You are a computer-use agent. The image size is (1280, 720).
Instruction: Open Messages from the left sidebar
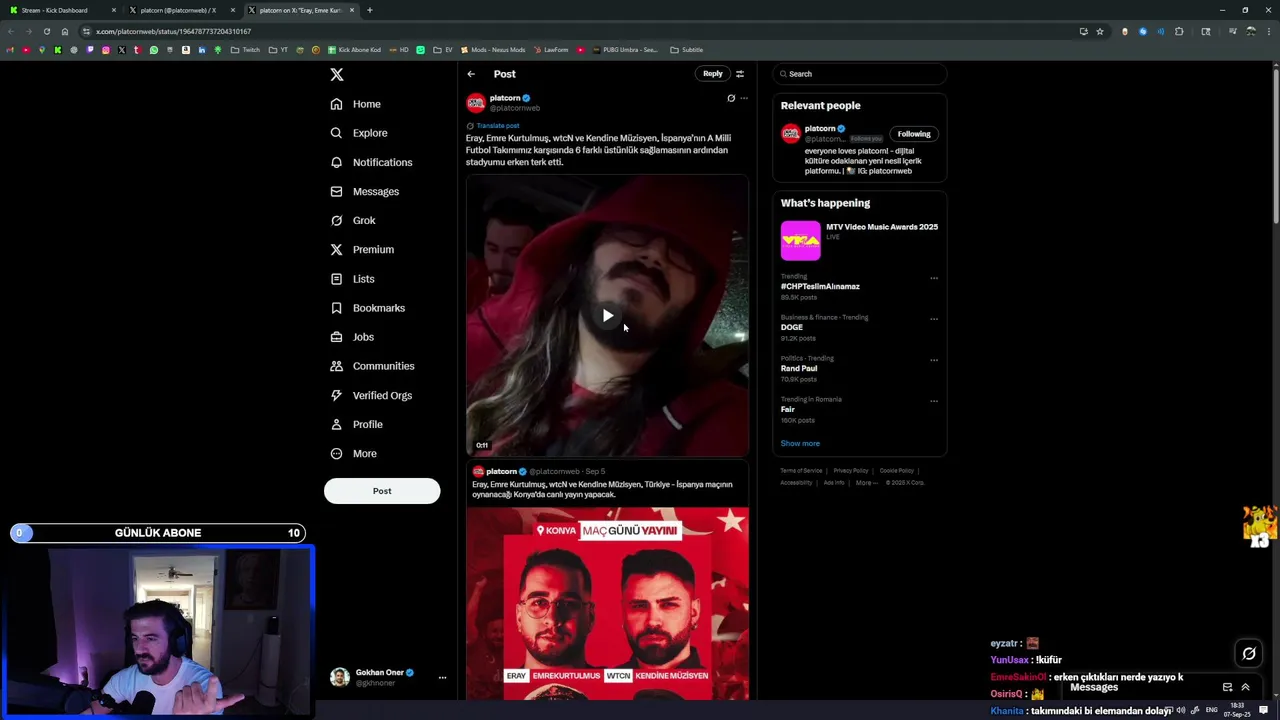coord(365,191)
